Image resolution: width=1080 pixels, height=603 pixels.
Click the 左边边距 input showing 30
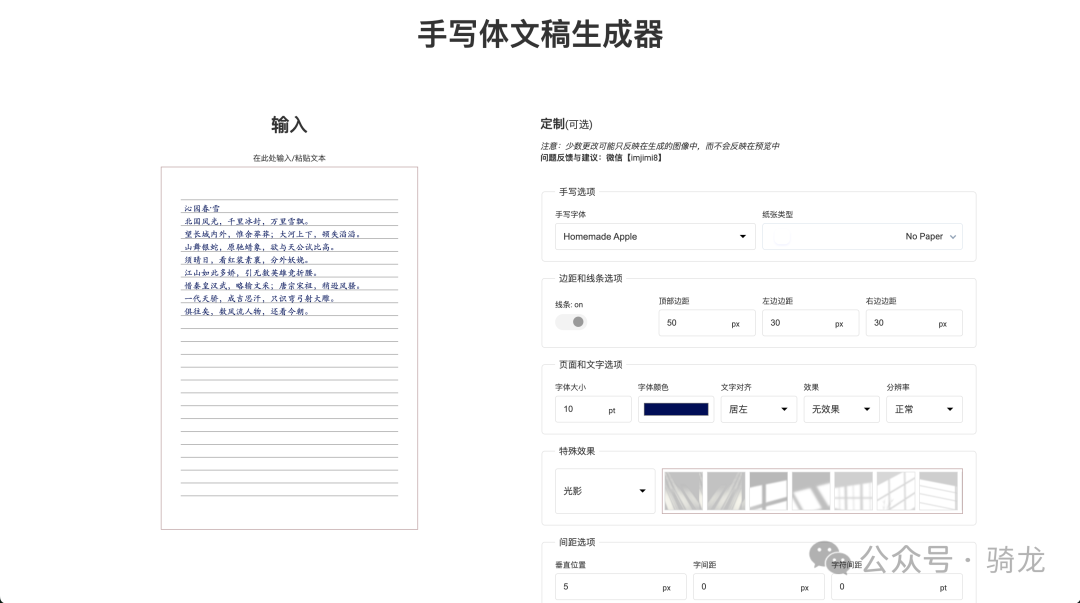[x=810, y=323]
